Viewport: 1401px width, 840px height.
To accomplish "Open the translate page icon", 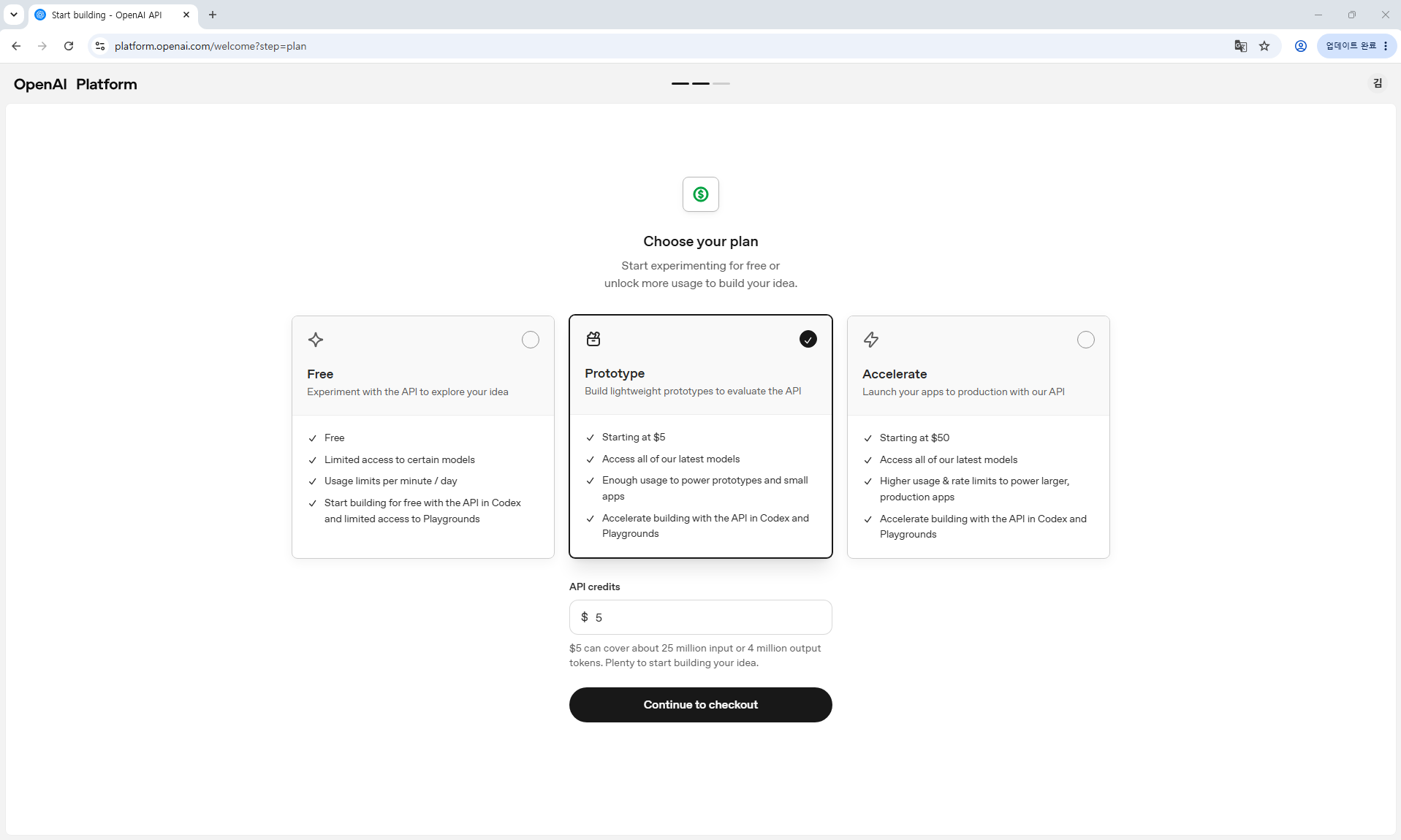I will (1241, 46).
